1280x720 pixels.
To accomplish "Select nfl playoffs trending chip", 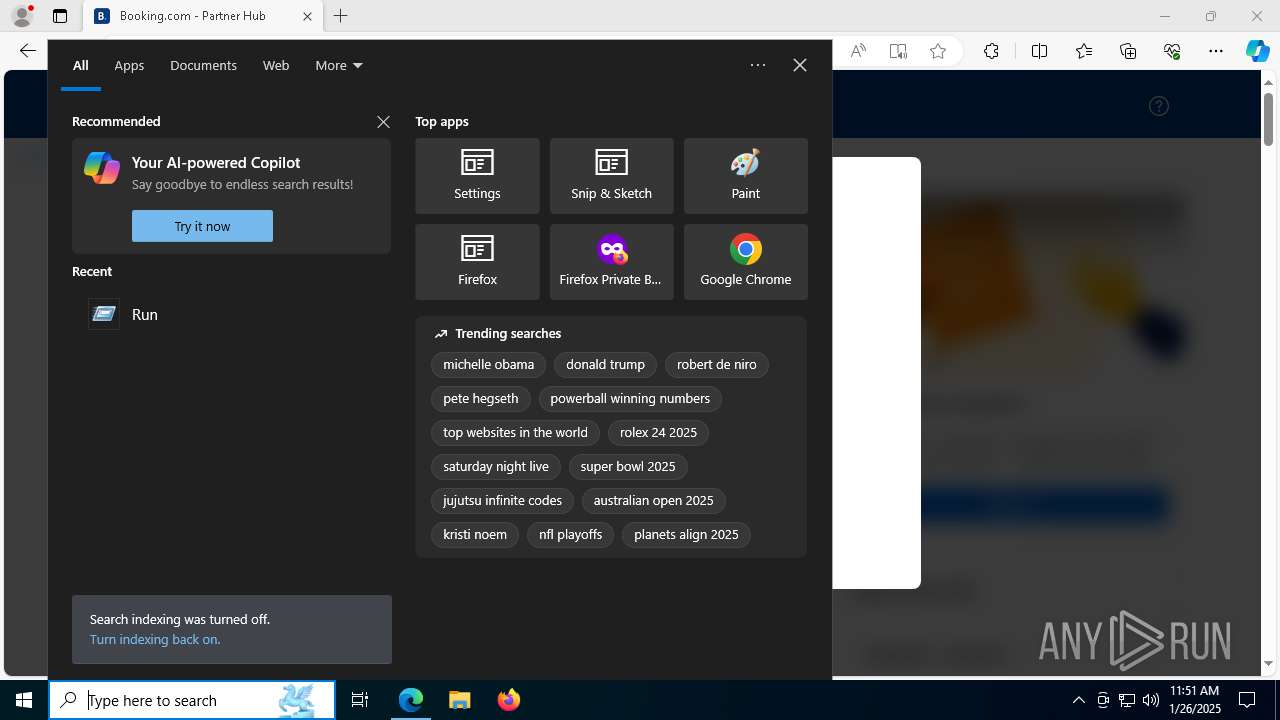I will [570, 535].
